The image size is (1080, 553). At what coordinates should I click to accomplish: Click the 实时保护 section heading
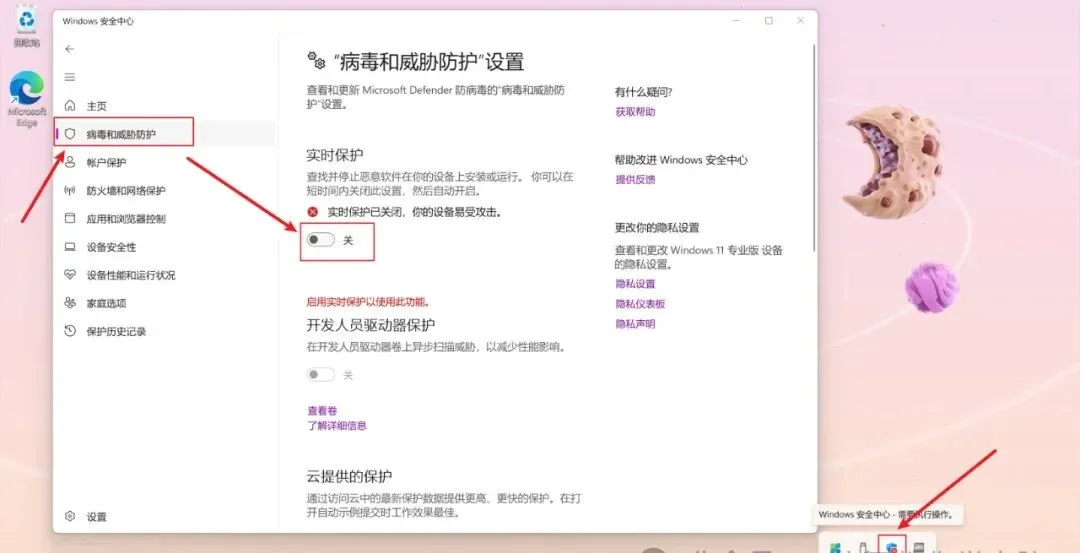click(335, 154)
